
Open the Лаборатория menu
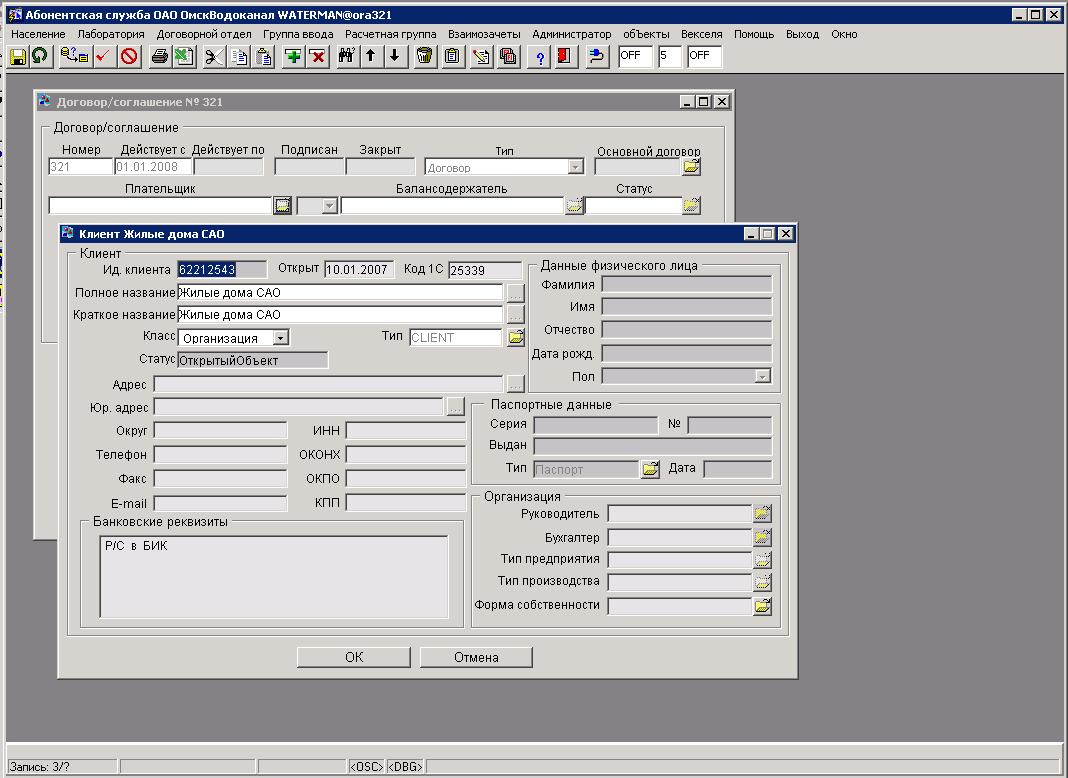coord(111,34)
